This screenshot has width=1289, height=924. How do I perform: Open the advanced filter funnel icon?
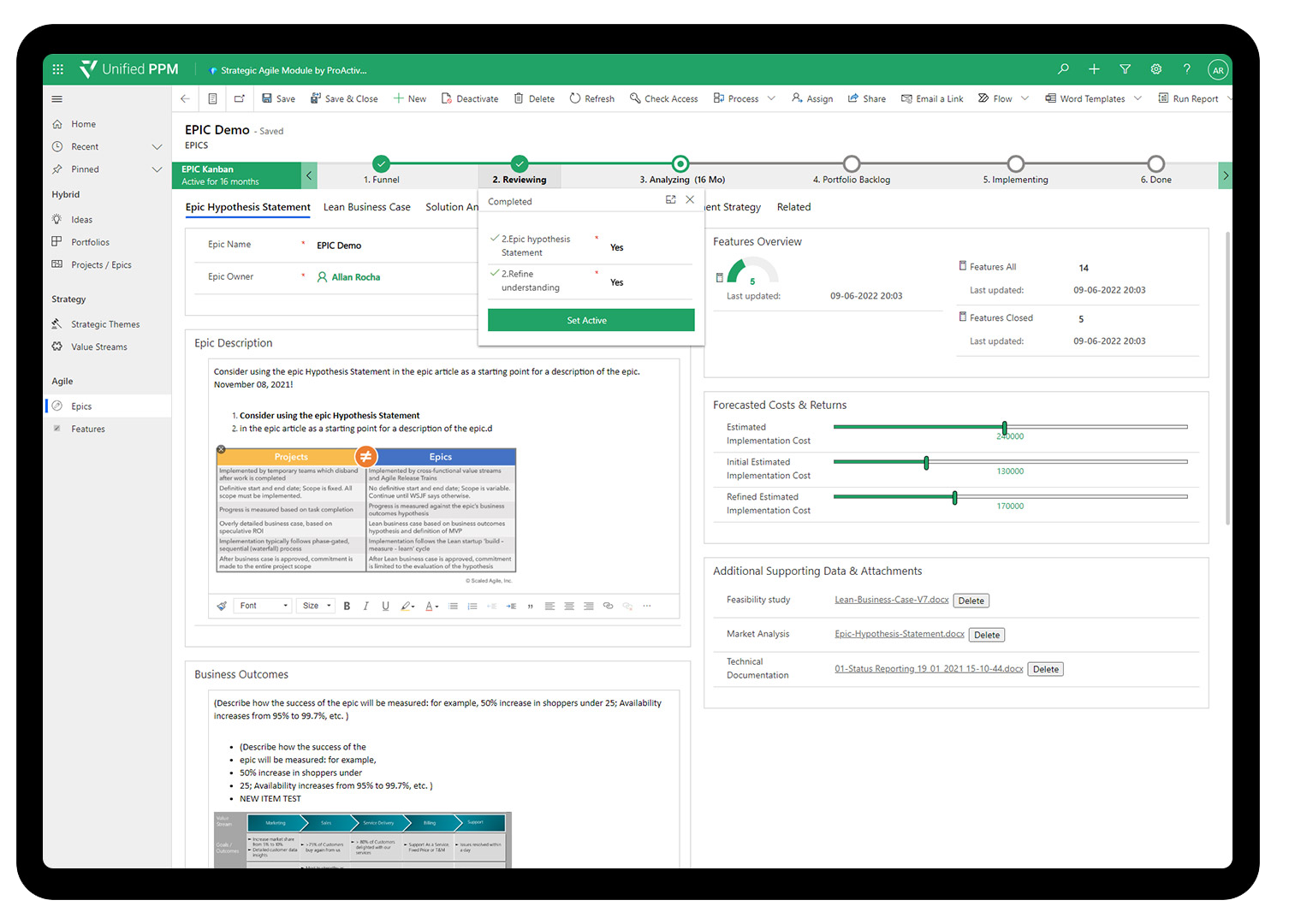(x=1125, y=69)
